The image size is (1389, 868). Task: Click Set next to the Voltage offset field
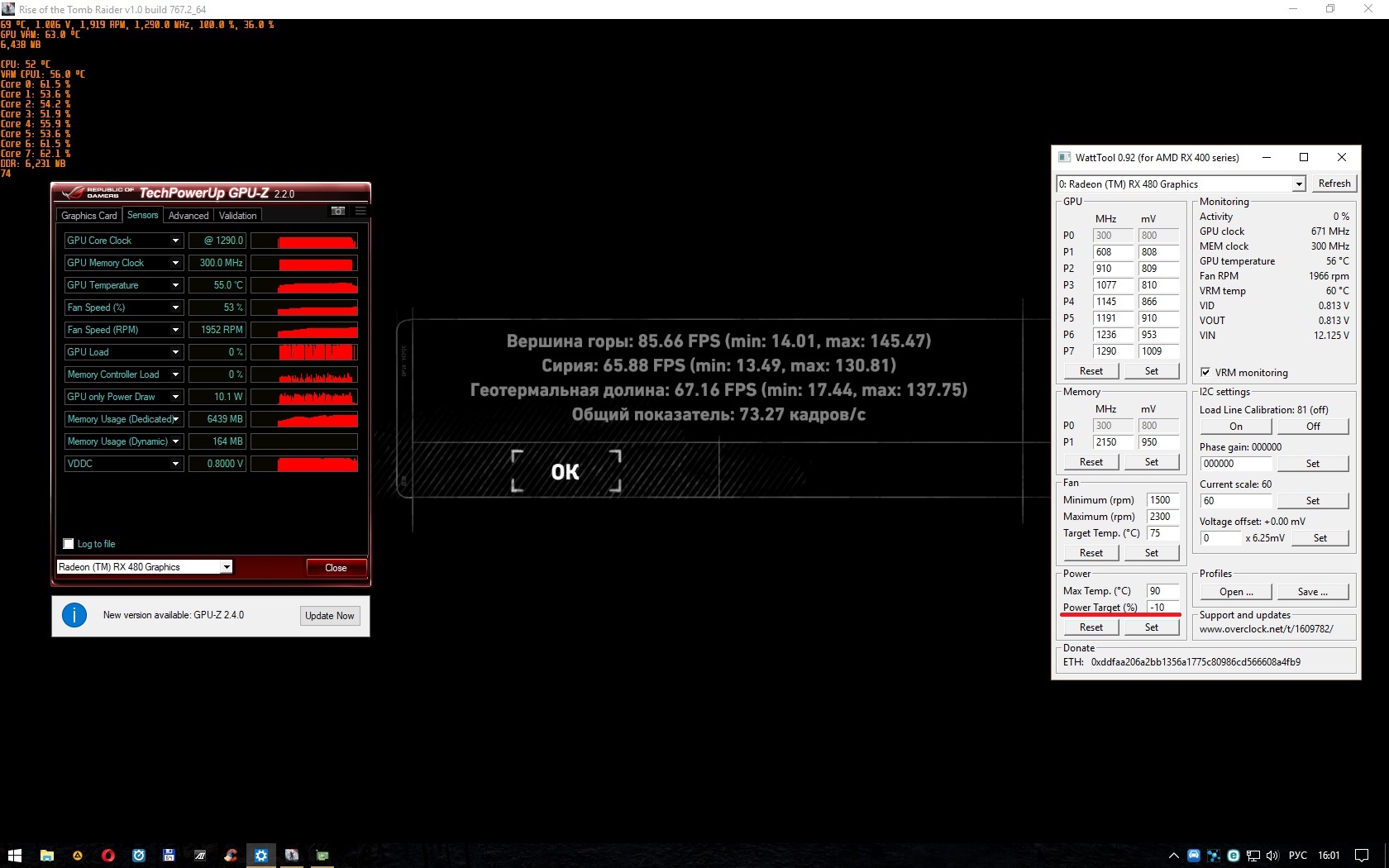click(x=1320, y=538)
